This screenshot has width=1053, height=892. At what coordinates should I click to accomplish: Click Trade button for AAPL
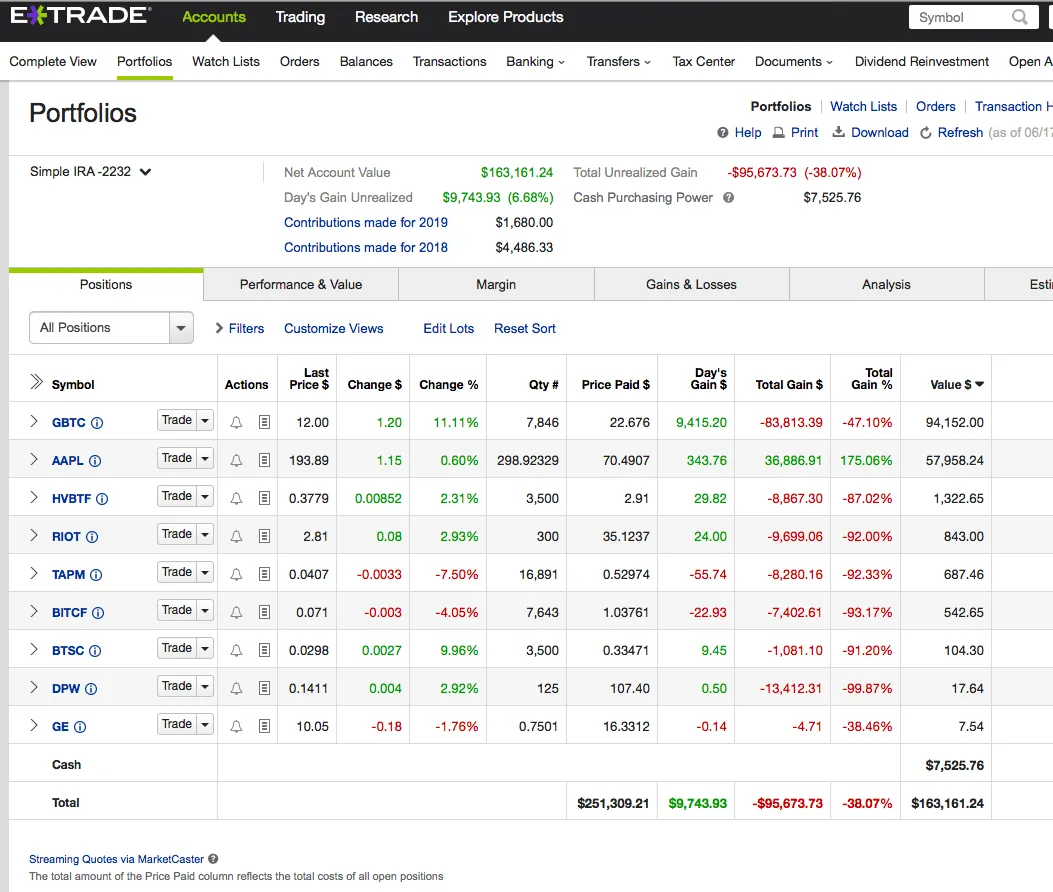[177, 458]
